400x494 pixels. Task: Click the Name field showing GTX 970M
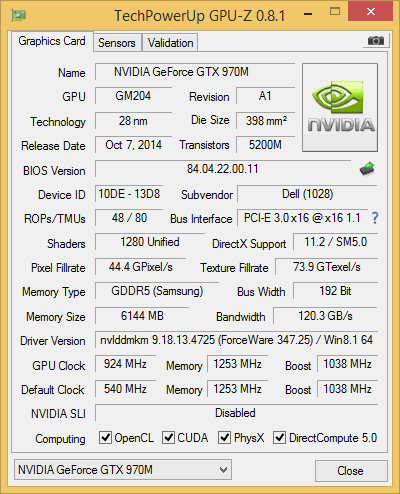coord(195,72)
